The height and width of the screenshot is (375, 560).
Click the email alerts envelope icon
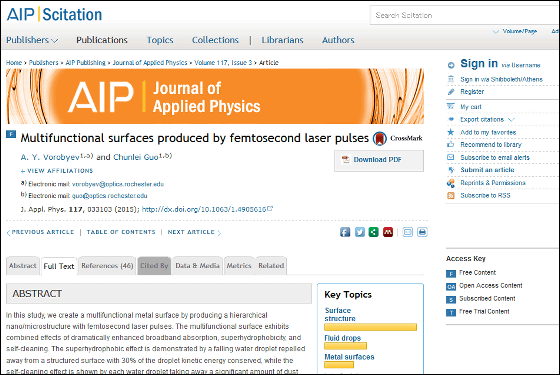pyautogui.click(x=451, y=158)
